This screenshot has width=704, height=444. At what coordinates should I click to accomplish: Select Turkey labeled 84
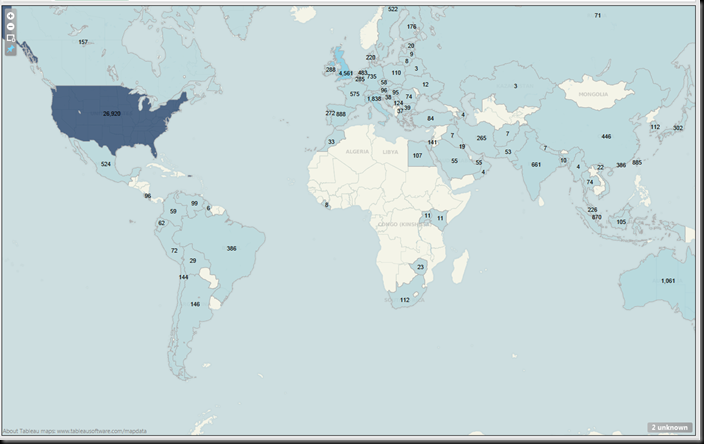[x=431, y=119]
